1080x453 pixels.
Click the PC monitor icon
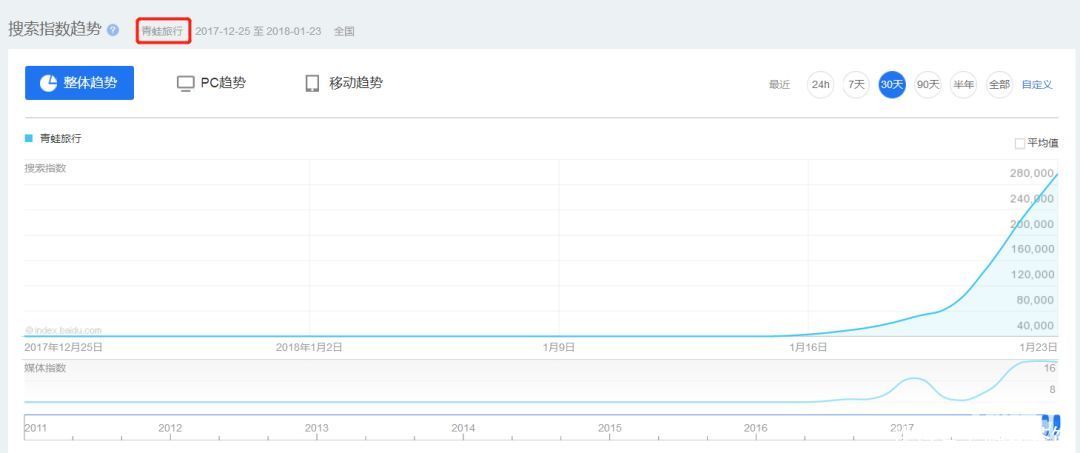(x=185, y=84)
